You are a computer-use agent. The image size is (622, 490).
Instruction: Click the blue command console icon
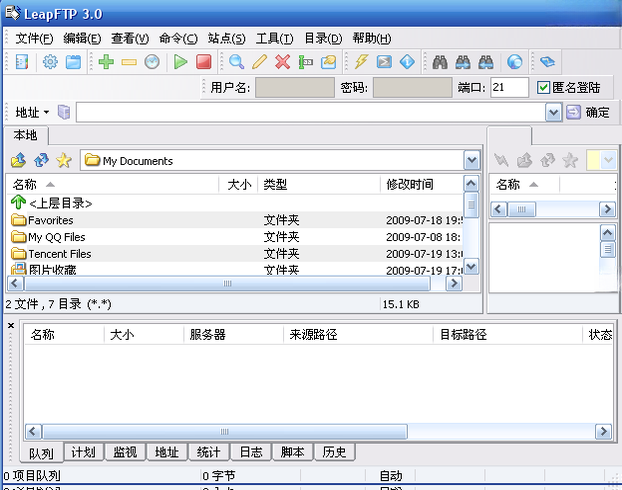click(x=384, y=62)
